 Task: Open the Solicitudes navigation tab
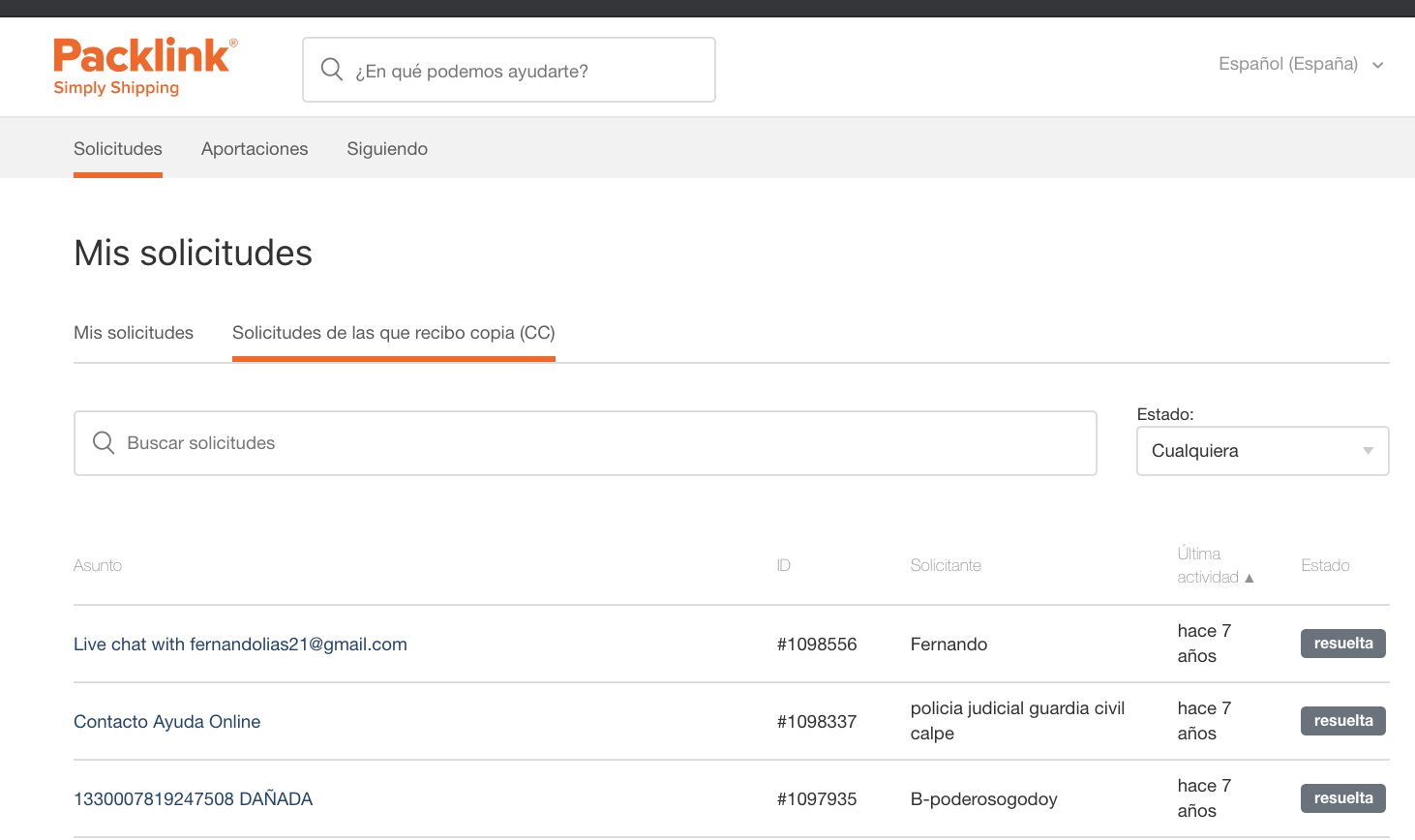[118, 149]
